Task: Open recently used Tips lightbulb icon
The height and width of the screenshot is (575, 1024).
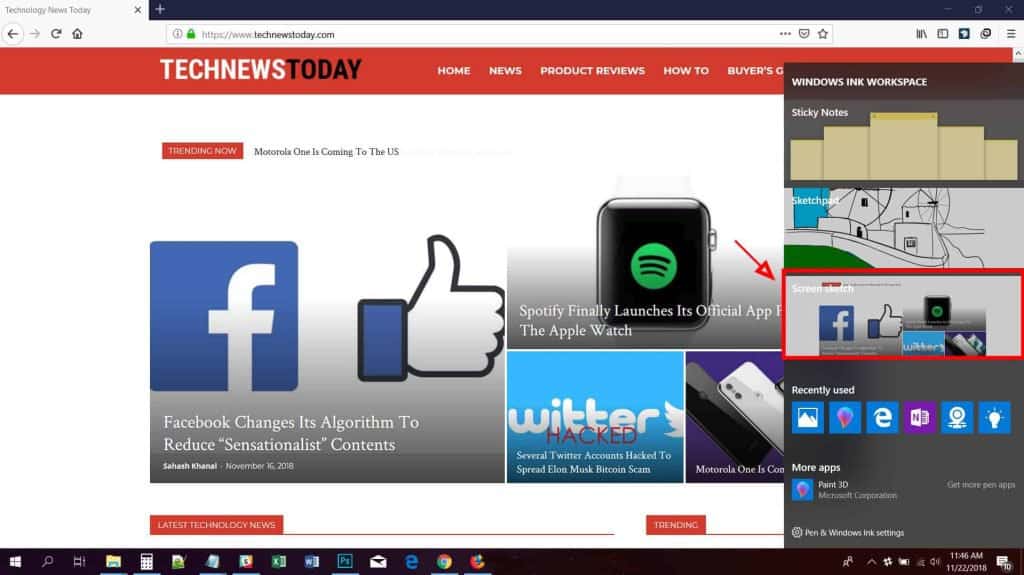Action: pos(994,418)
